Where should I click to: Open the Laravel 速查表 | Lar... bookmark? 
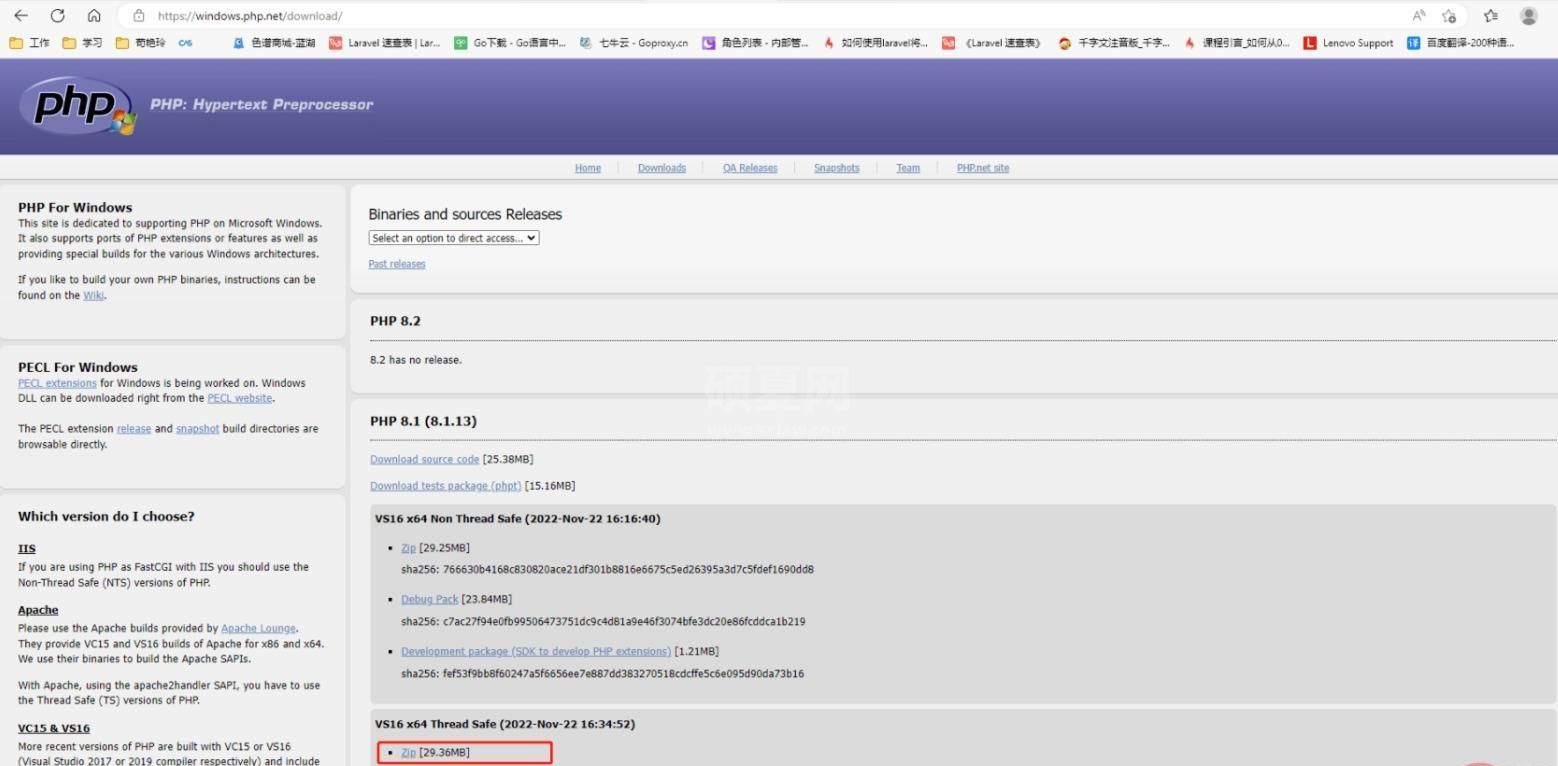click(x=385, y=43)
